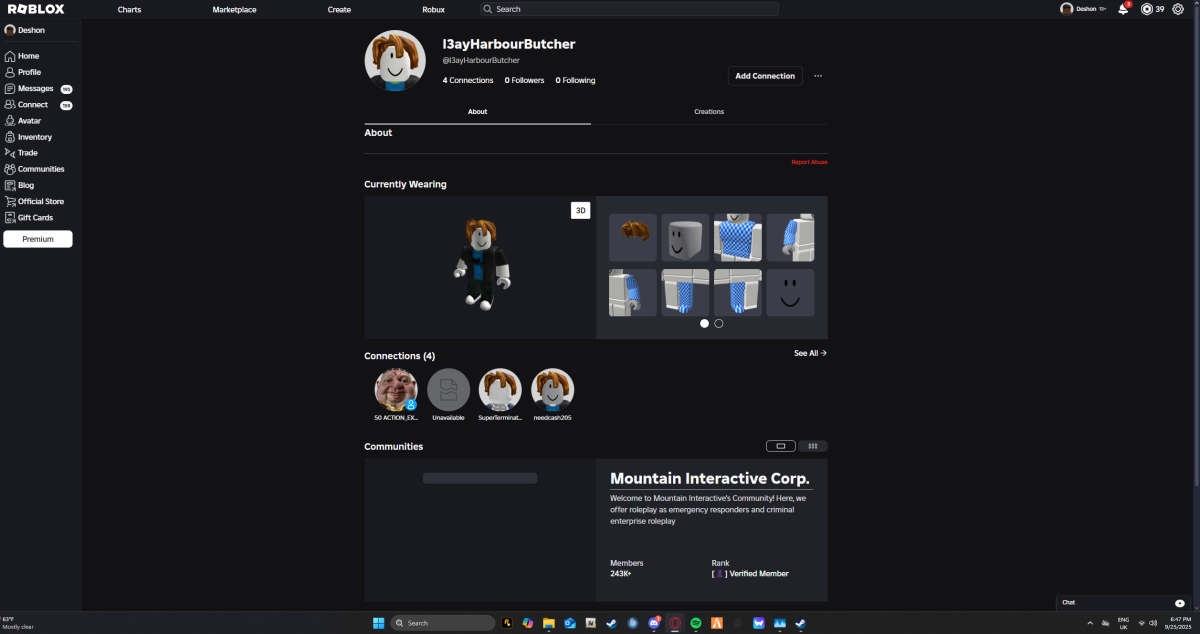Open Avatar in the left sidebar
This screenshot has width=1200, height=634.
point(29,121)
